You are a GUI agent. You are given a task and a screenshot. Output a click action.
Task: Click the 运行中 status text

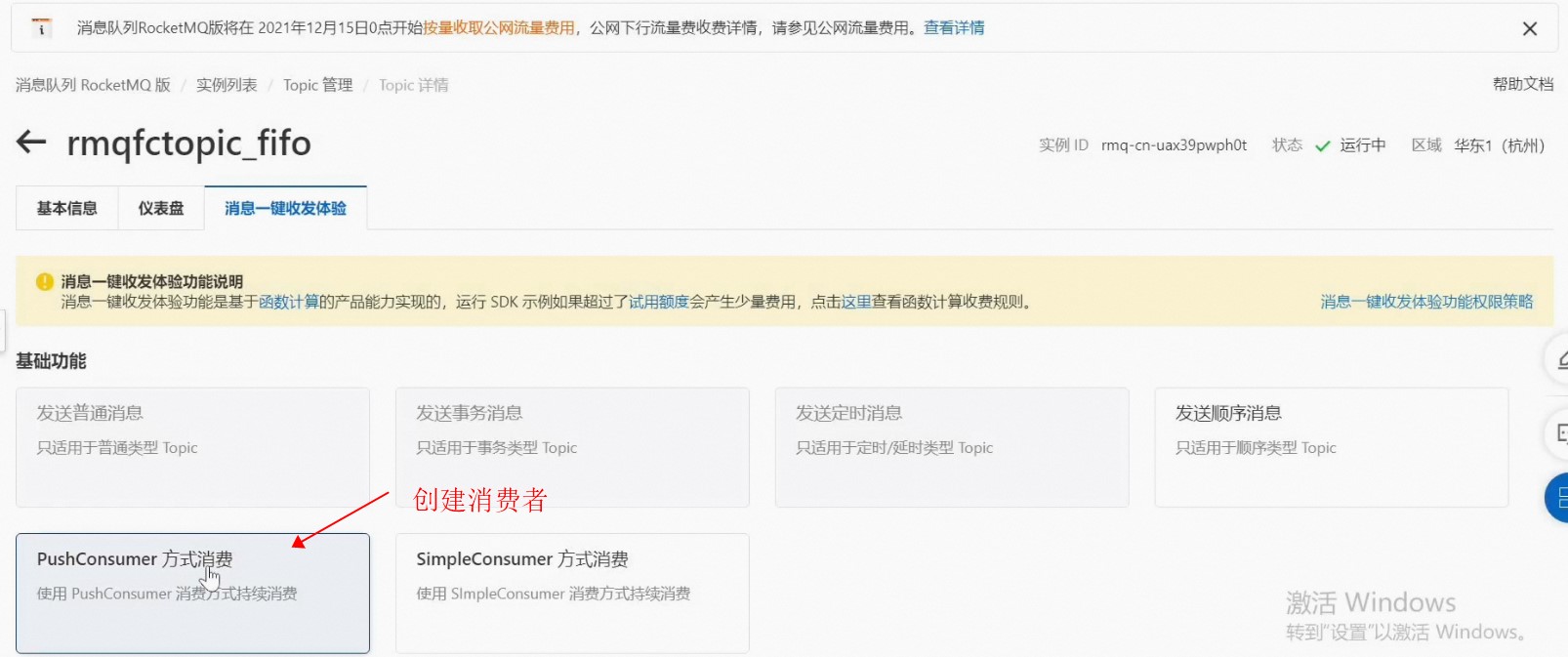1363,145
